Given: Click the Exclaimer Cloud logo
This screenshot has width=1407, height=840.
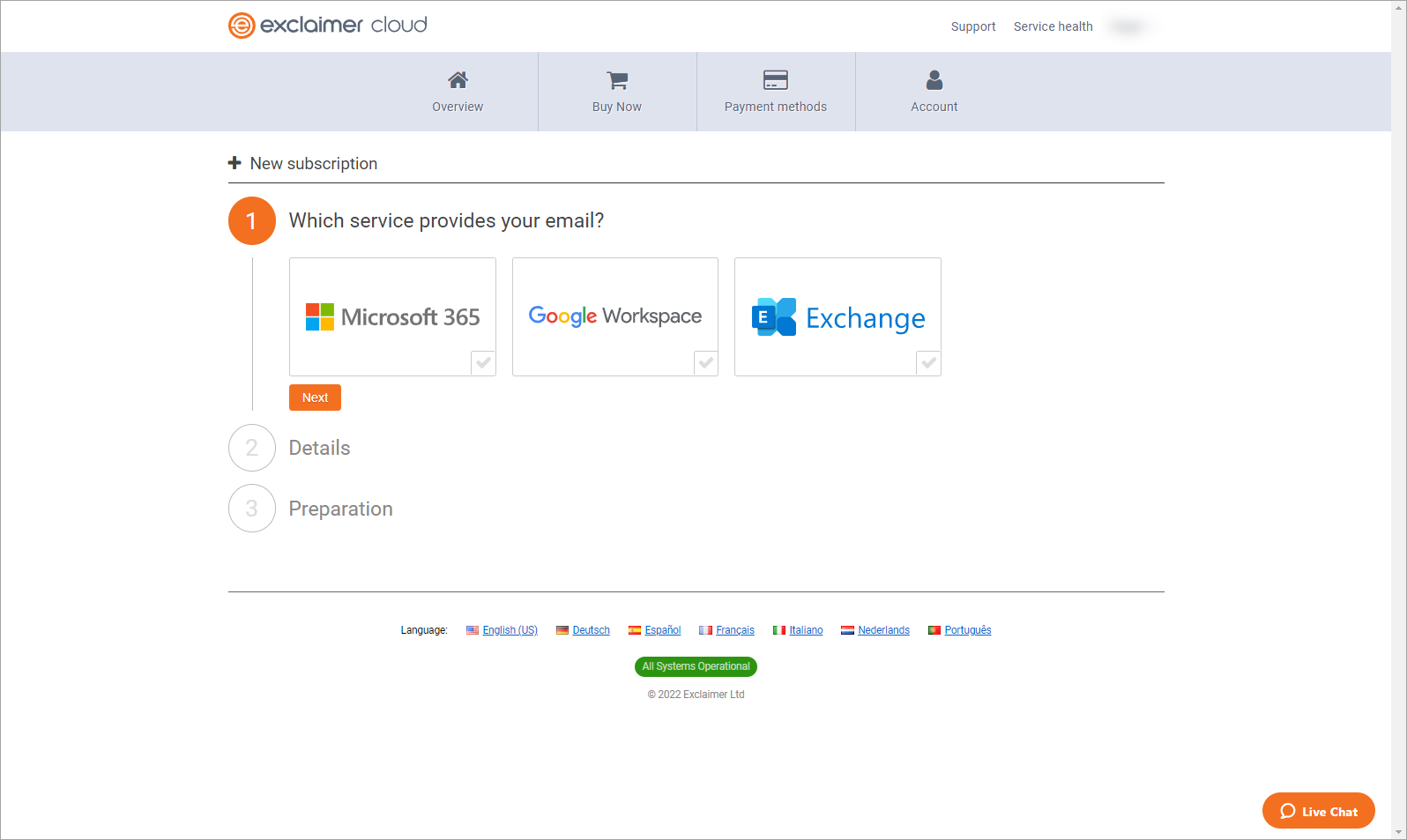Looking at the screenshot, I should pos(328,26).
